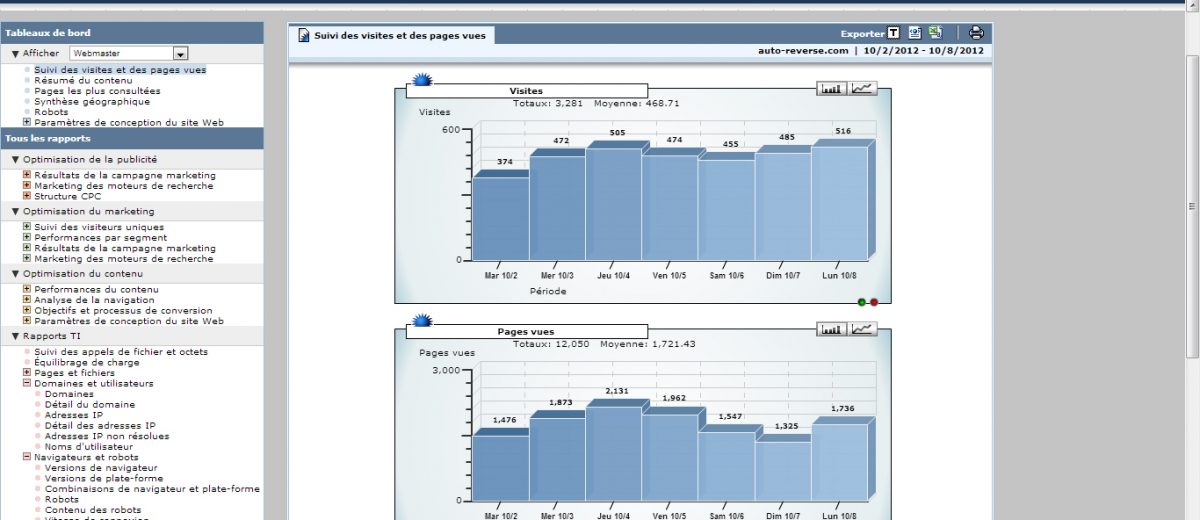This screenshot has height=520, width=1200.
Task: Switch Visites chart to bar graph view
Action: 831,88
